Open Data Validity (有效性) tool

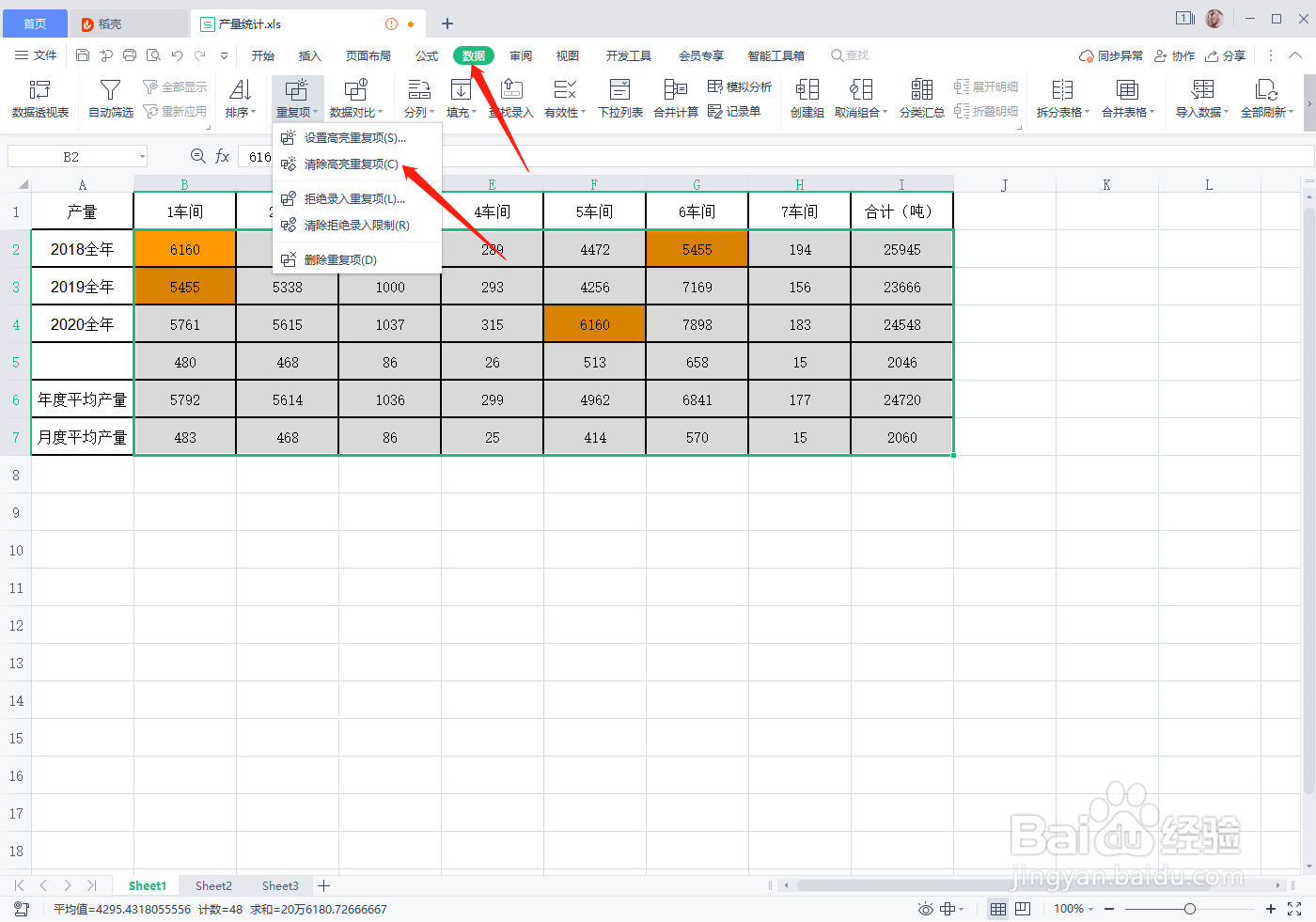565,98
